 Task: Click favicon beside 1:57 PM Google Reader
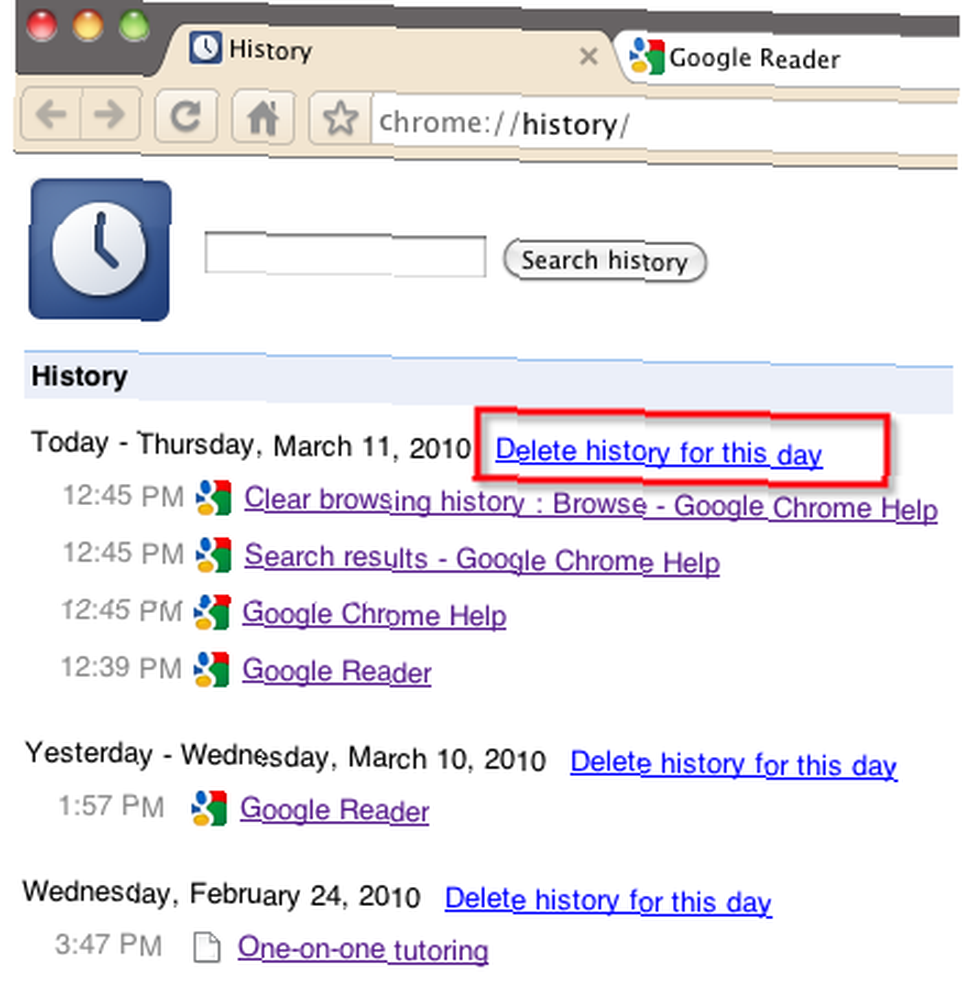click(209, 808)
